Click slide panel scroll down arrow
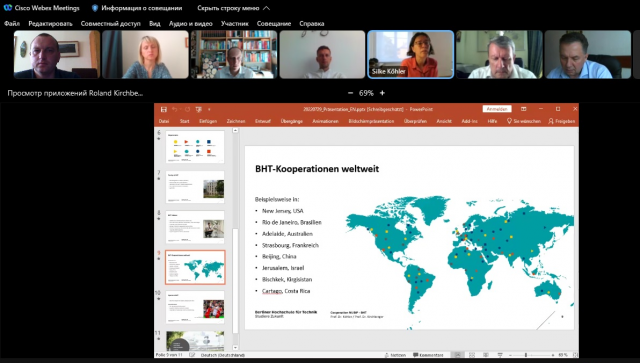Viewport: 640px width, 363px height. pos(235,347)
